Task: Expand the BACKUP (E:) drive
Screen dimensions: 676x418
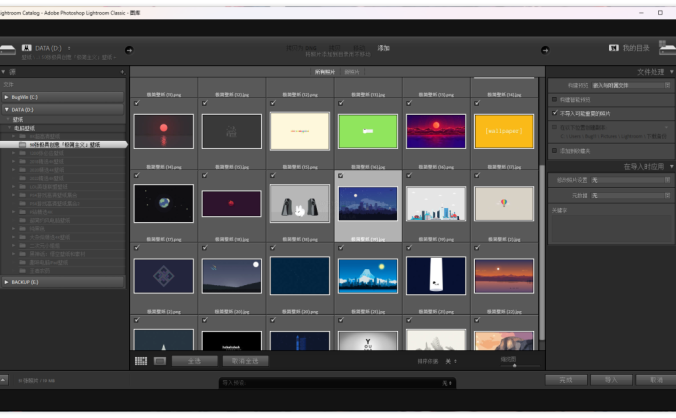Action: pyautogui.click(x=6, y=282)
